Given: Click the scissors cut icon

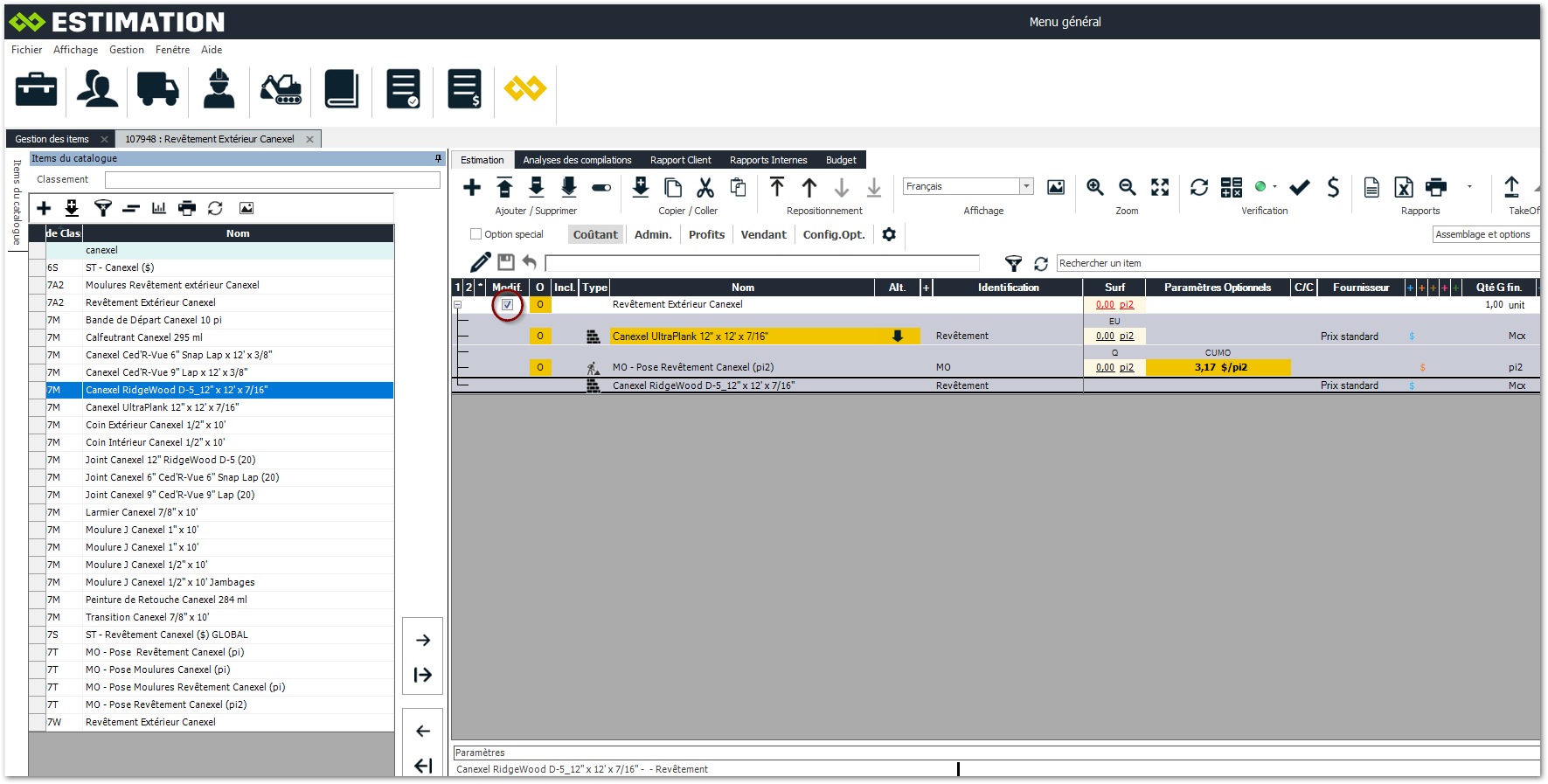Looking at the screenshot, I should (705, 187).
